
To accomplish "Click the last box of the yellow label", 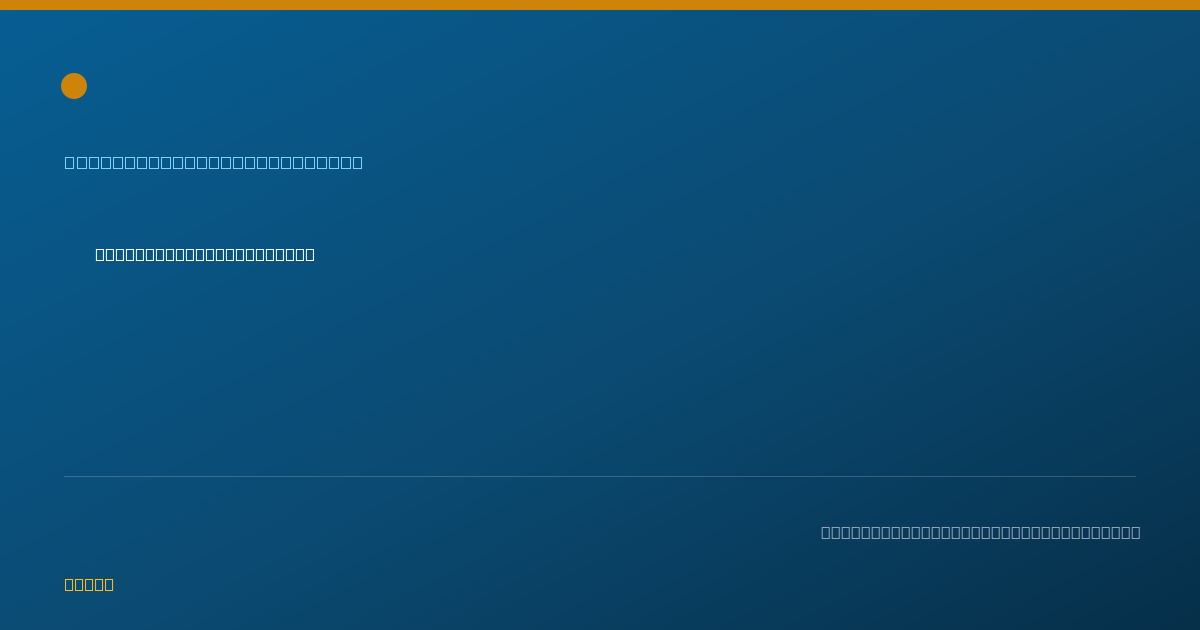I will [109, 585].
